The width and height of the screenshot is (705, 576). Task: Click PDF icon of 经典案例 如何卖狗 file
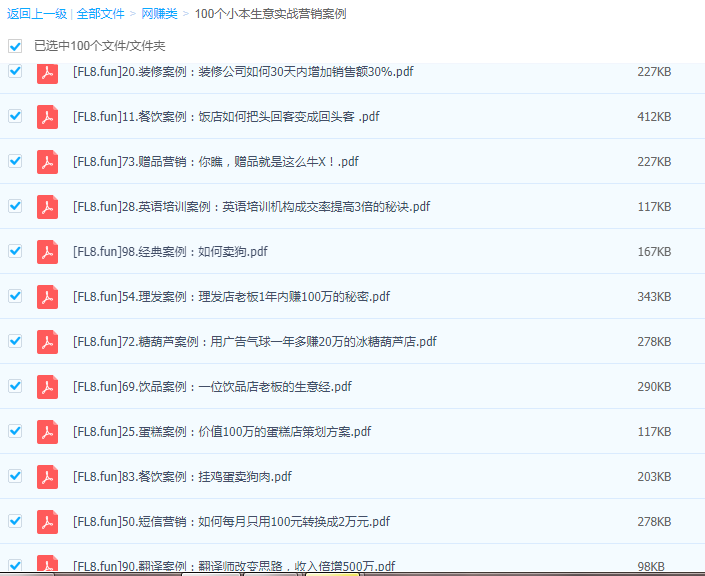[47, 252]
